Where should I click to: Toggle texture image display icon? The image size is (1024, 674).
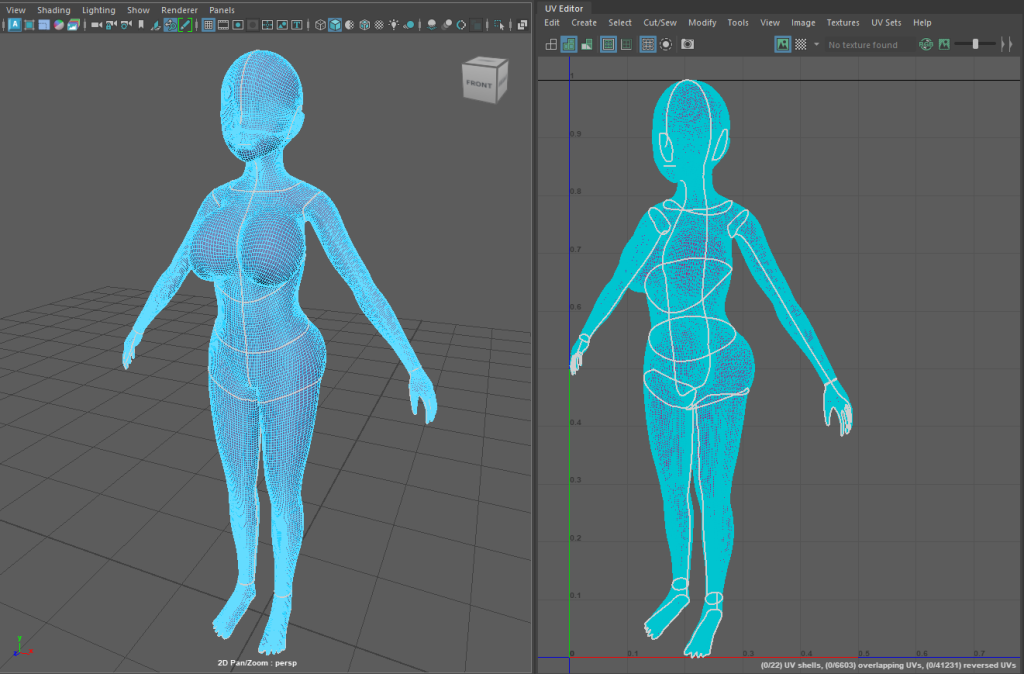(782, 44)
